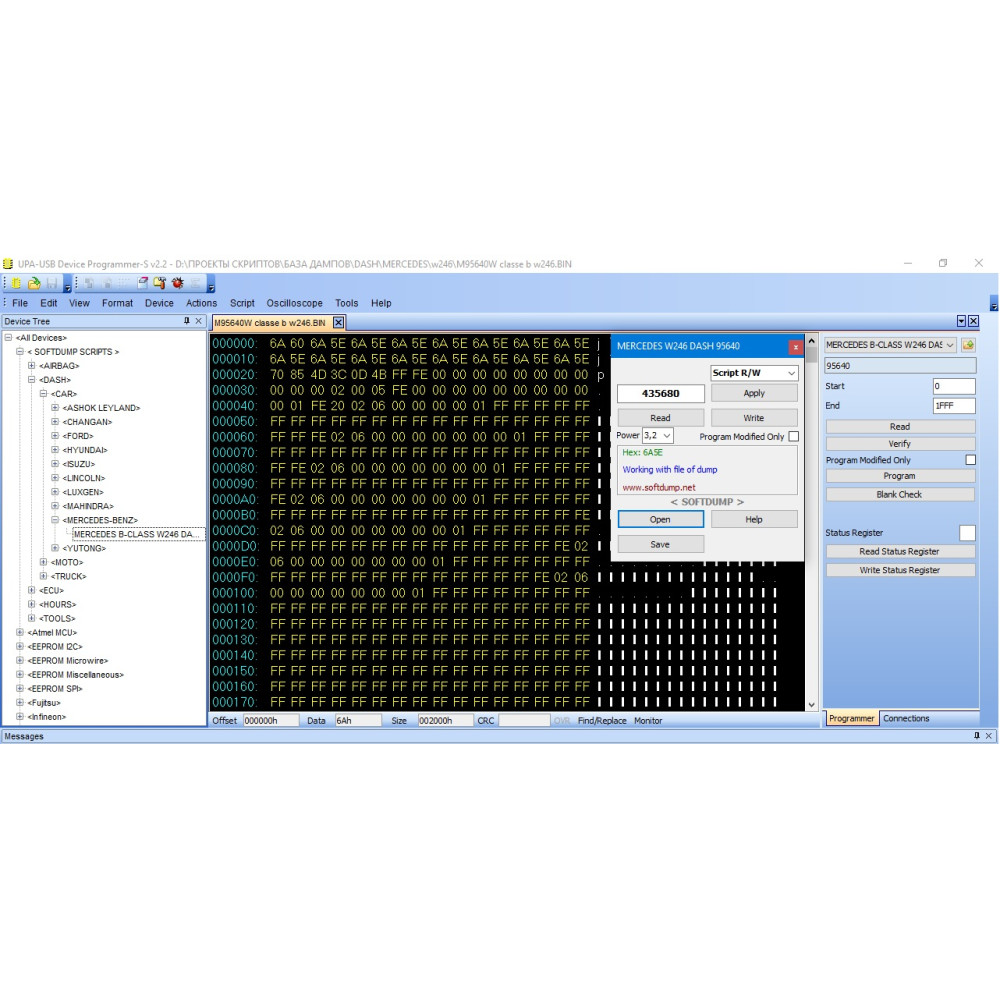Click Apply in the W246 dash dialog
Image resolution: width=1000 pixels, height=1000 pixels.
[754, 393]
